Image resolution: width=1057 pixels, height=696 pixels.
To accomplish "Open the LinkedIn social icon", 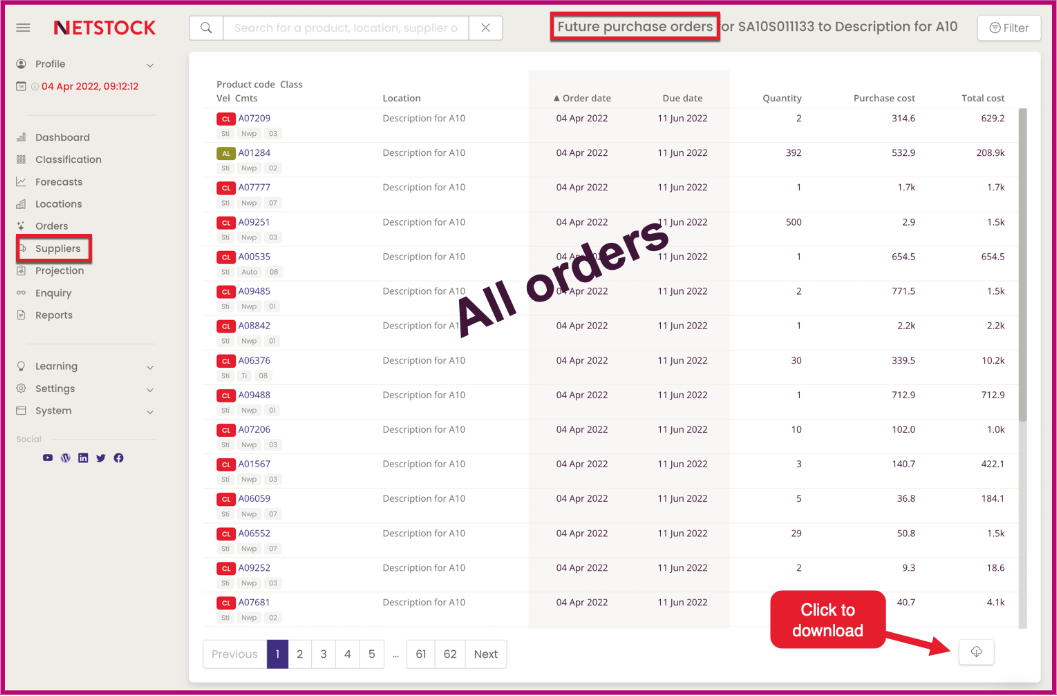I will click(83, 458).
